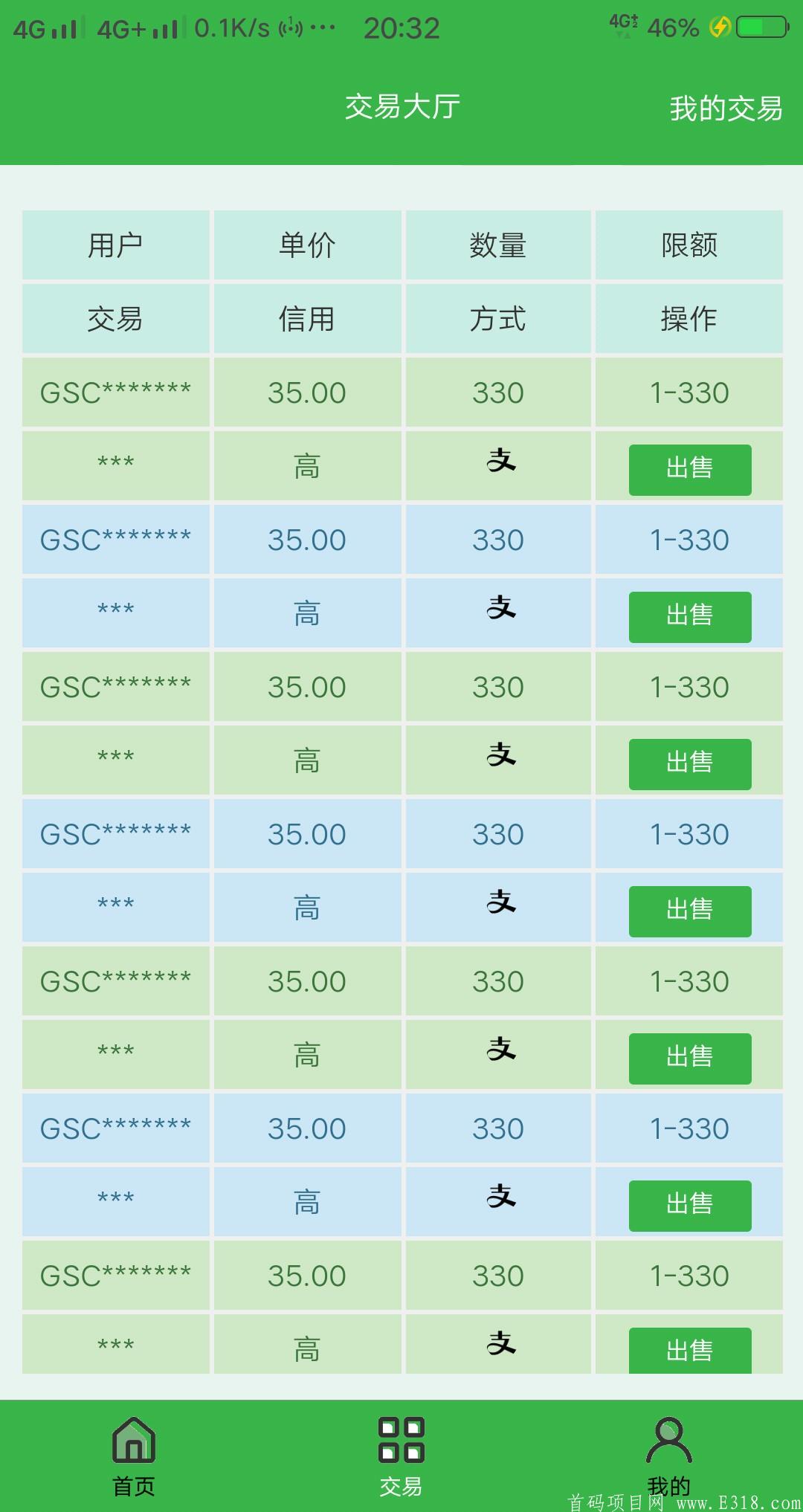Open 我的交易 in the header

[726, 109]
